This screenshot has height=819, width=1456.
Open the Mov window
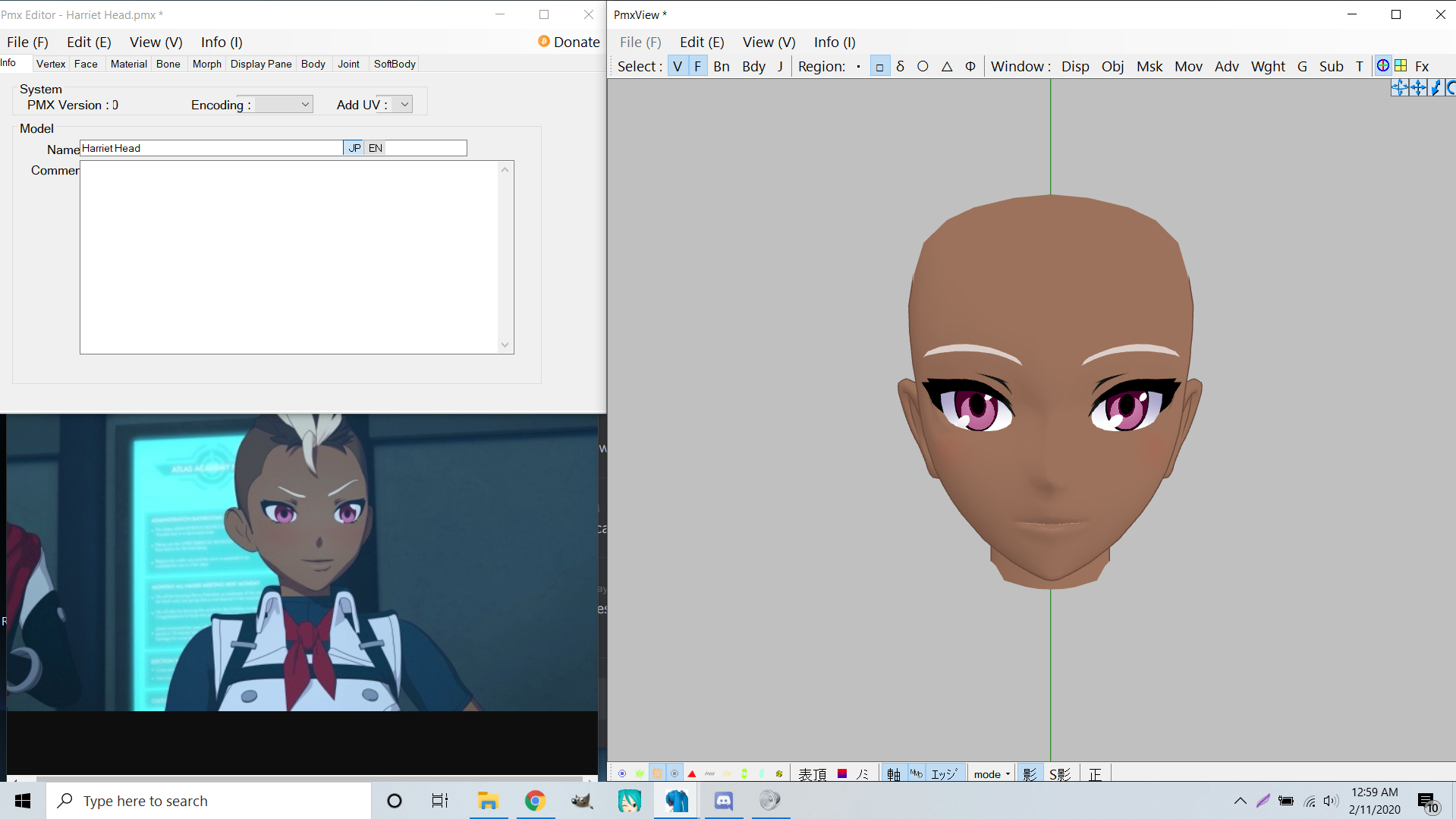click(x=1188, y=66)
